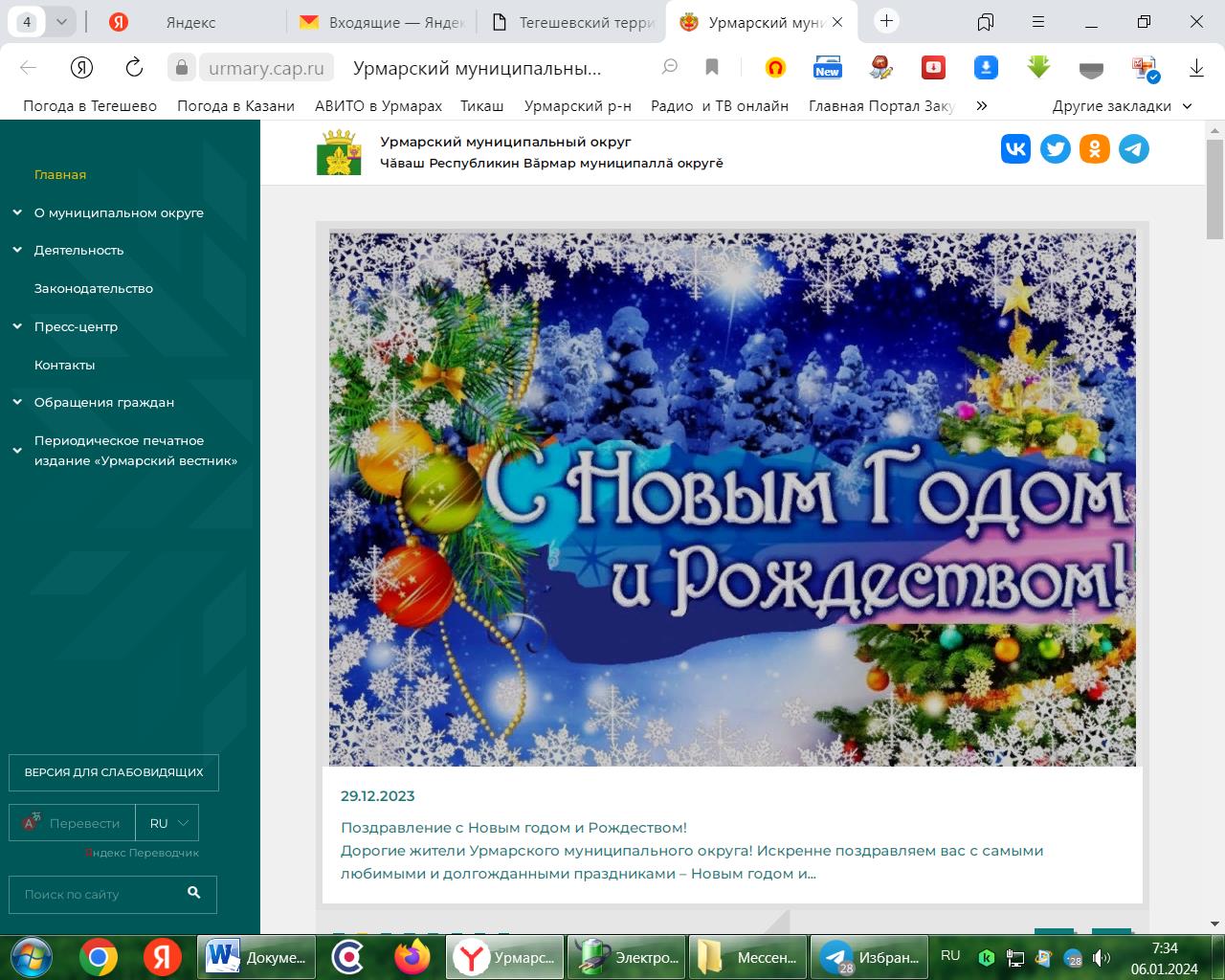Open the RU language dropdown

pyautogui.click(x=167, y=823)
